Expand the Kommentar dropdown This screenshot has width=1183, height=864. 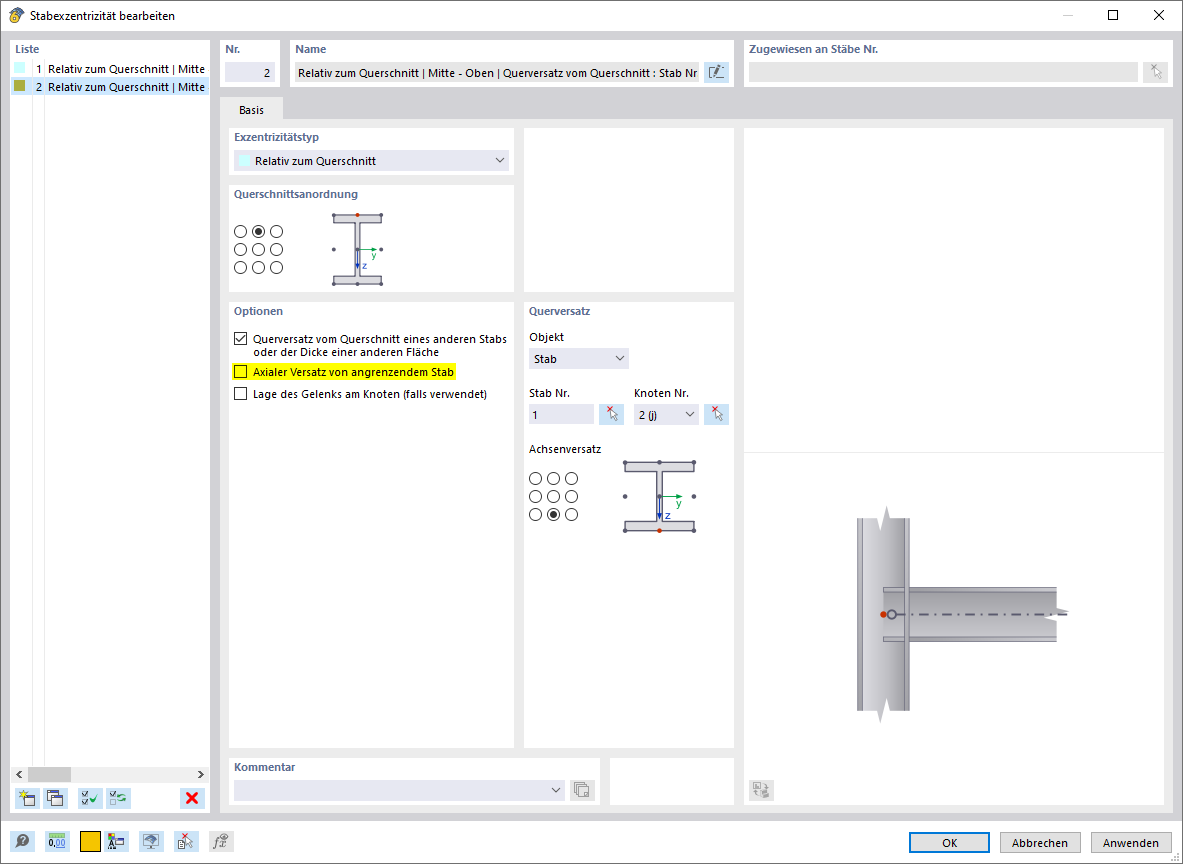556,790
